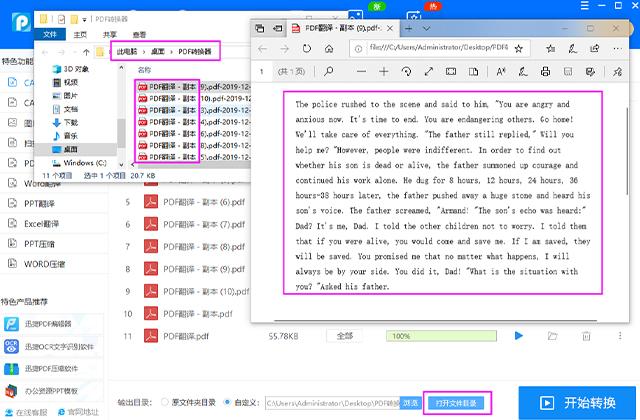Click the Explorer nav pane scroll-down arrow
Viewport: 640px width, 420px height.
[x=121, y=164]
